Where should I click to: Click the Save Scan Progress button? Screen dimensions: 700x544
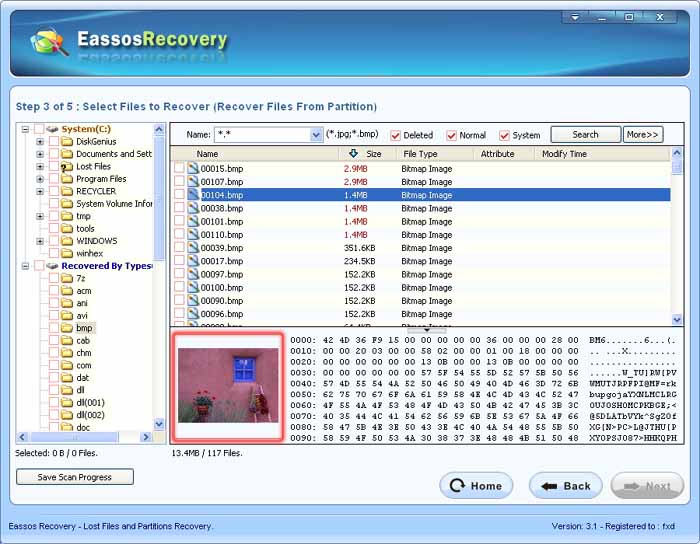click(x=75, y=477)
